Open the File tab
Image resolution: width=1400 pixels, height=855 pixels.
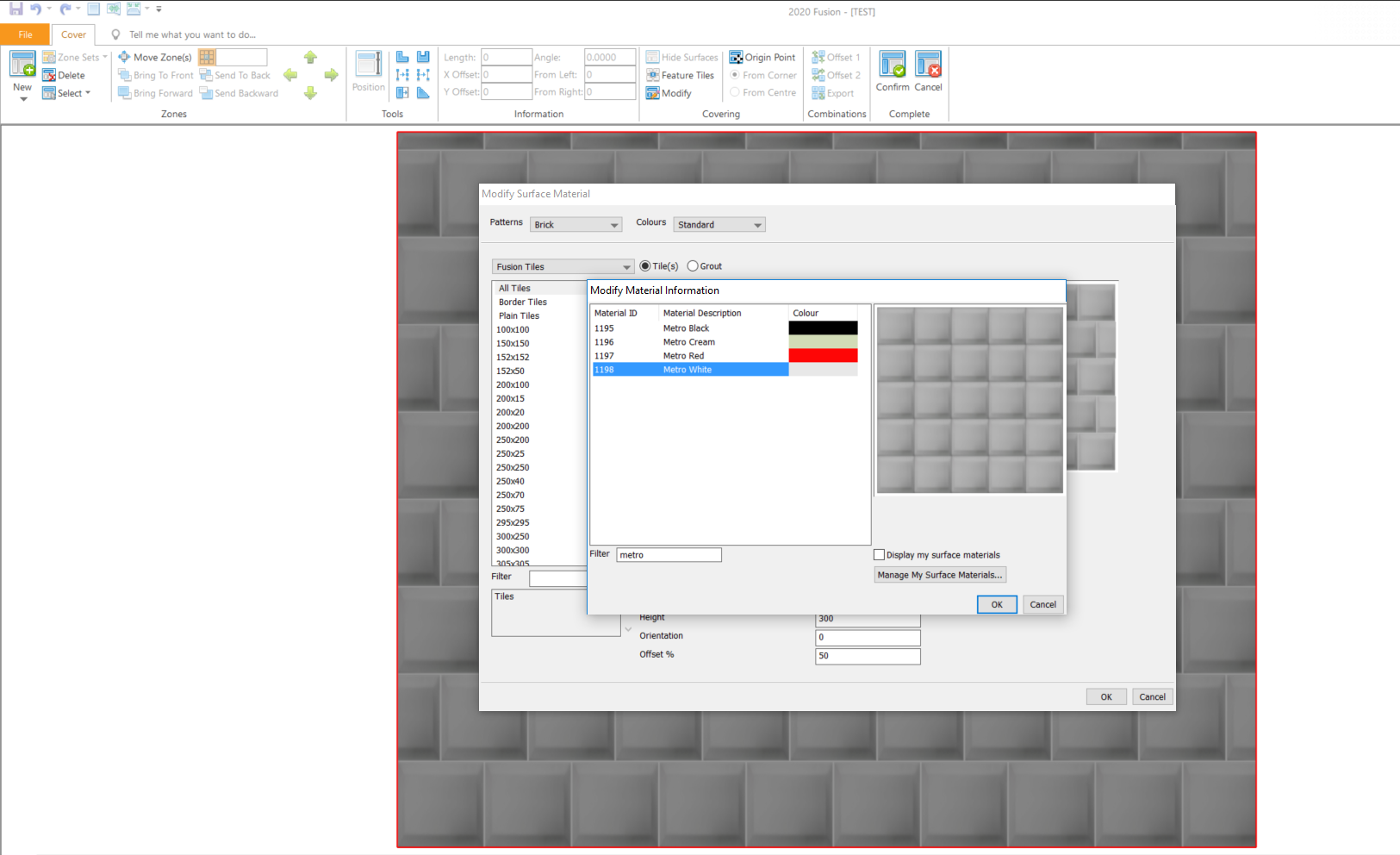pos(25,34)
